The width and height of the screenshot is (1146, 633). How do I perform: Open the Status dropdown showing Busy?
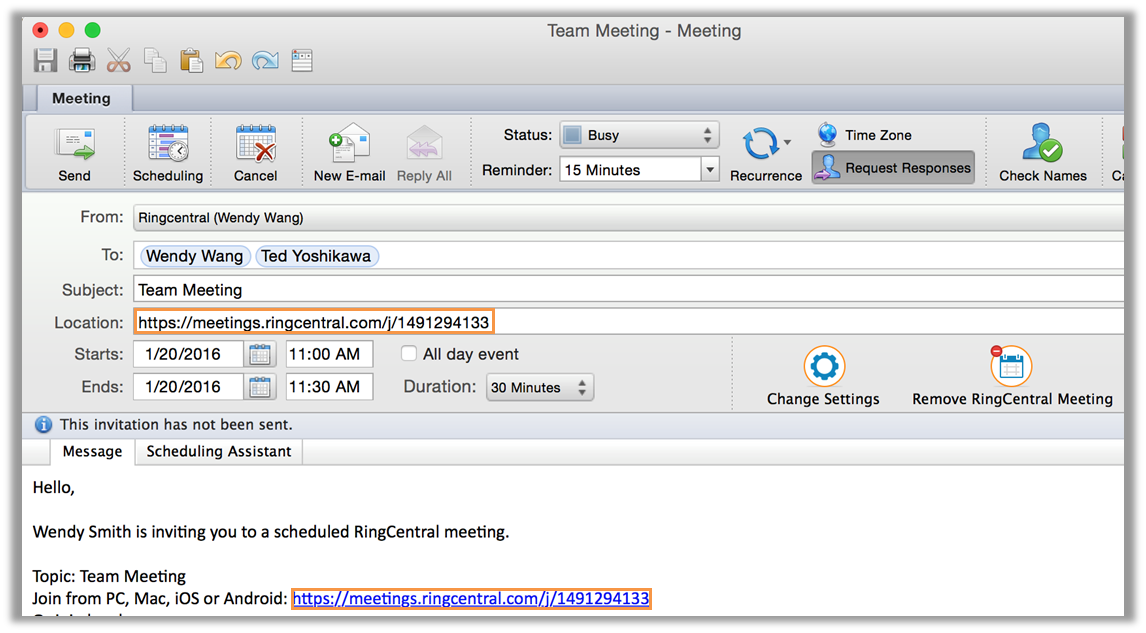coord(640,134)
